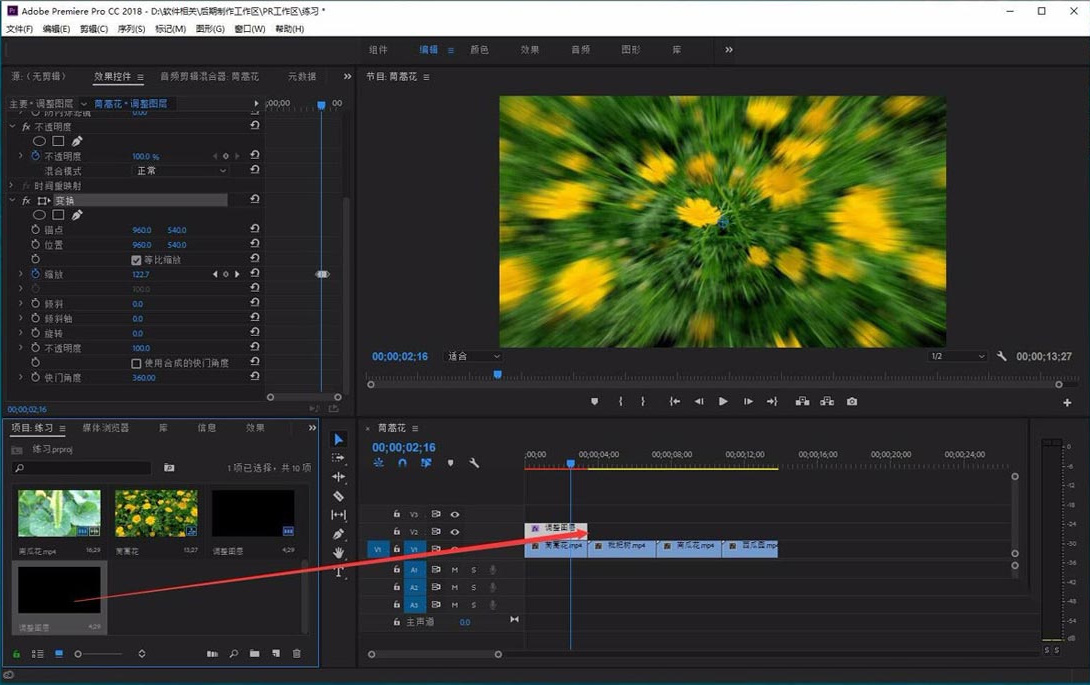Uncheck the 等比缩放 uniform scale checkbox

[136, 260]
